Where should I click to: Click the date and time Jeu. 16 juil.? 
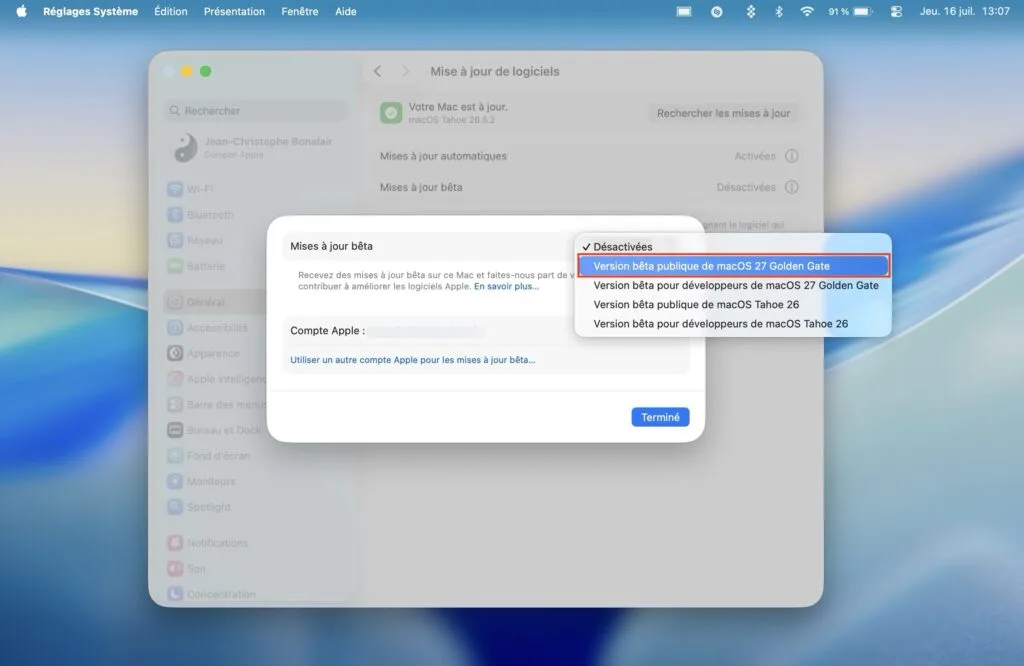(x=965, y=11)
